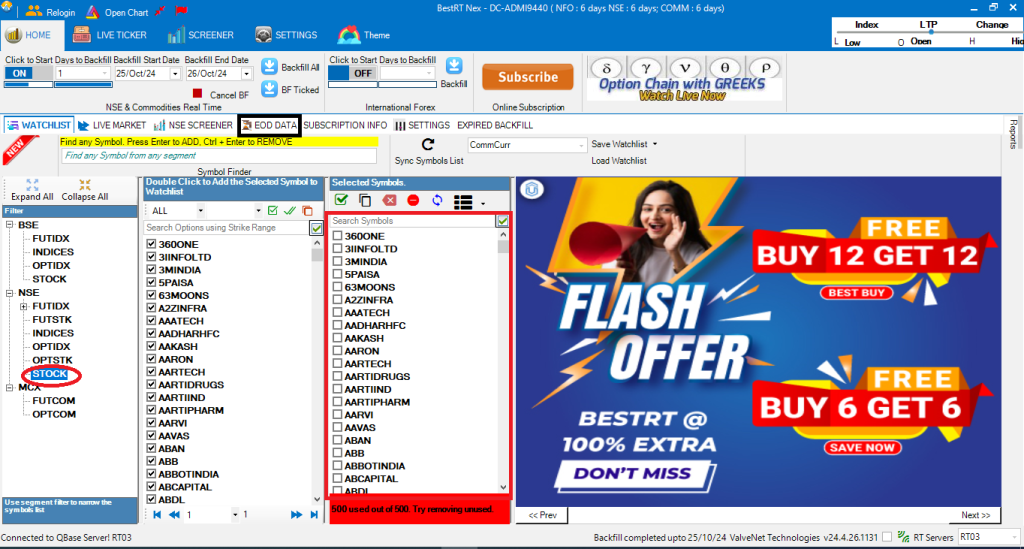This screenshot has width=1024, height=549.
Task: Switch to LIVE TICKER ribbon tab
Action: (x=110, y=35)
